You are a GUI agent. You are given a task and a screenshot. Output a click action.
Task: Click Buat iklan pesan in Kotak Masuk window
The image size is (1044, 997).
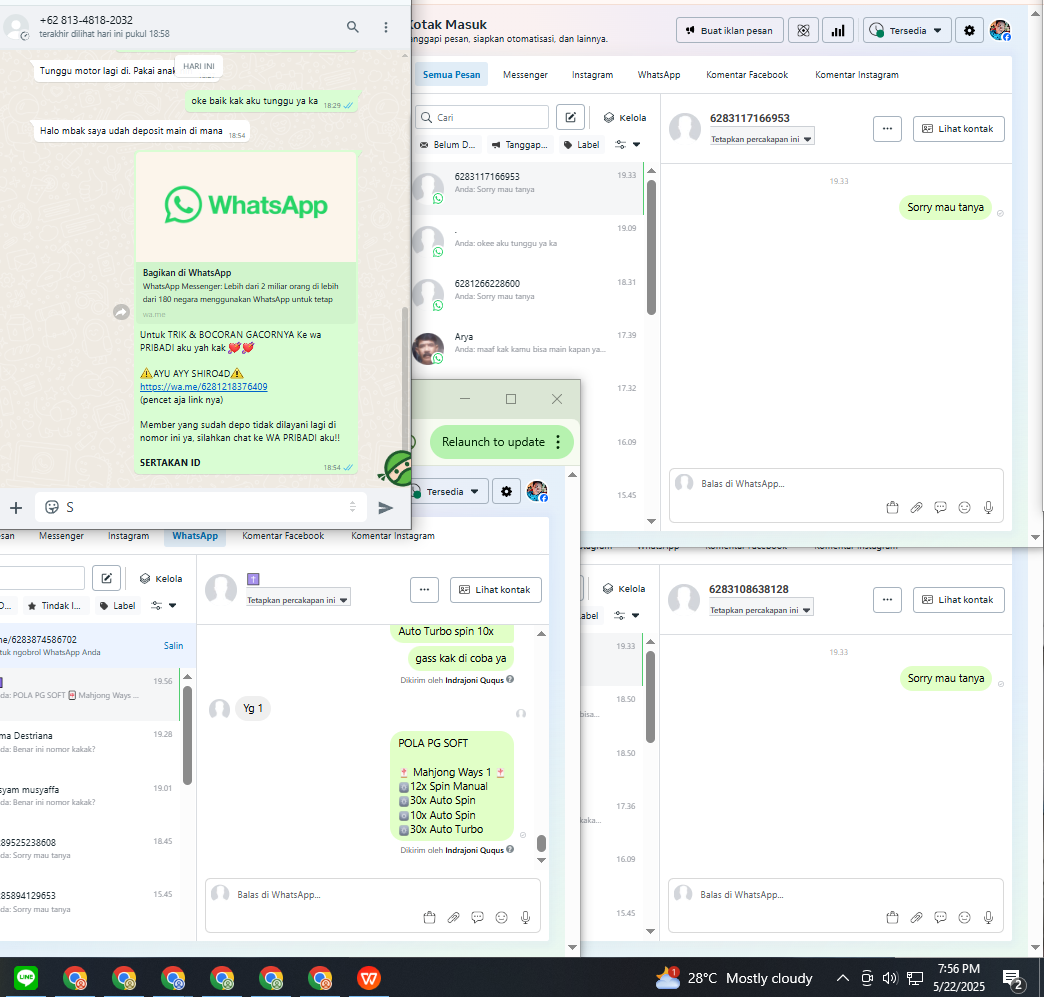point(730,31)
